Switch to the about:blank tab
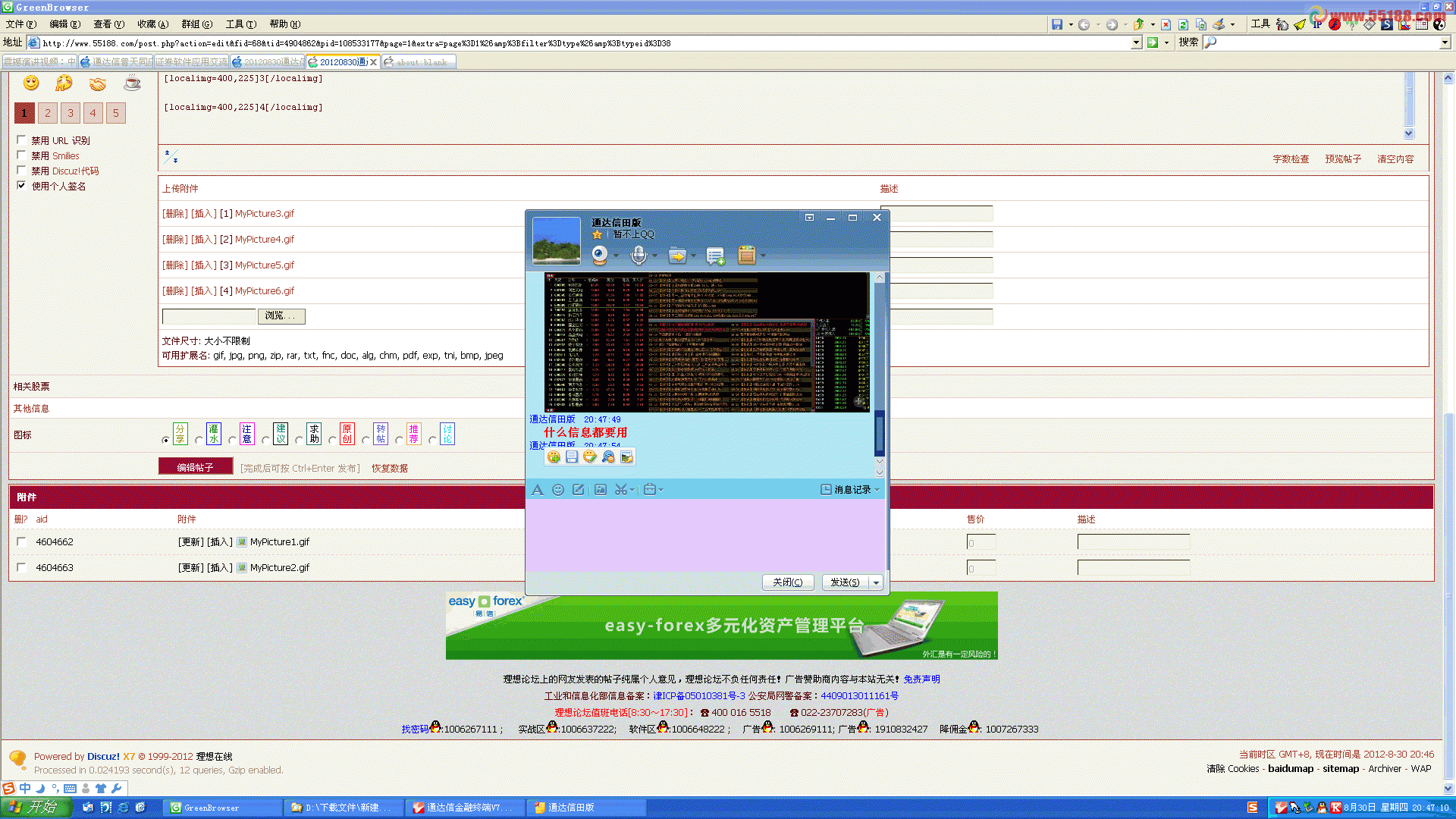Image resolution: width=1456 pixels, height=819 pixels. click(418, 62)
